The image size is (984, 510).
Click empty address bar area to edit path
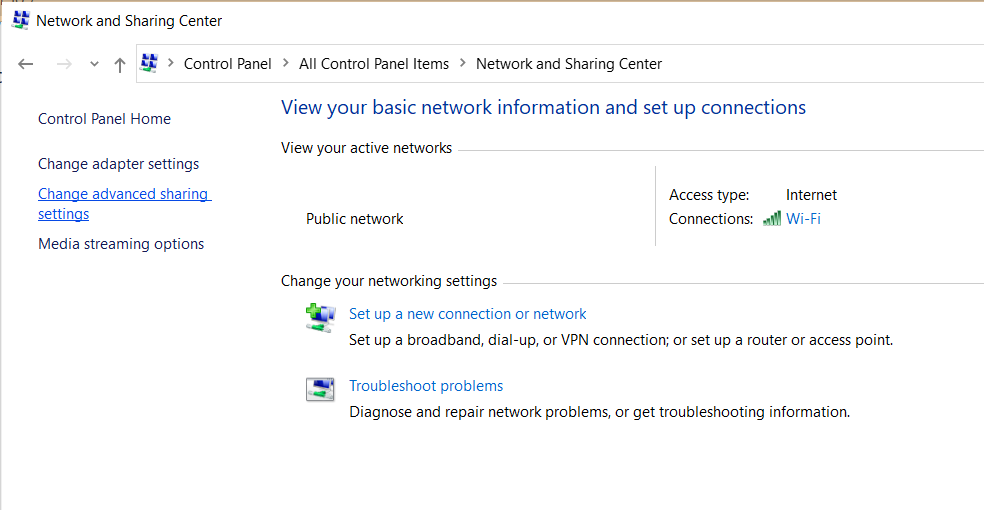tap(820, 64)
